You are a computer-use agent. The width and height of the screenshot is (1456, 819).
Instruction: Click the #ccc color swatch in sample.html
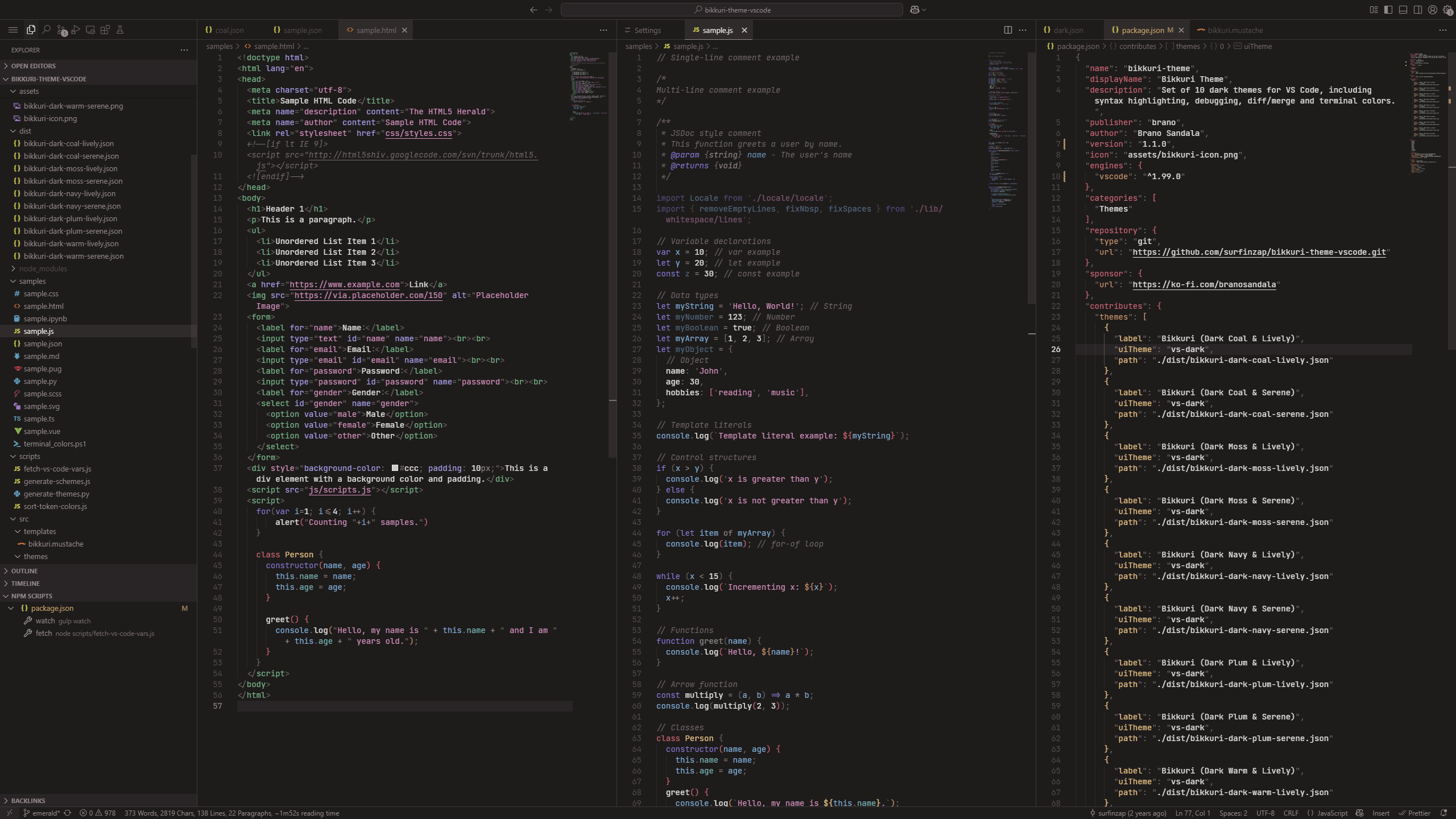[x=395, y=468]
